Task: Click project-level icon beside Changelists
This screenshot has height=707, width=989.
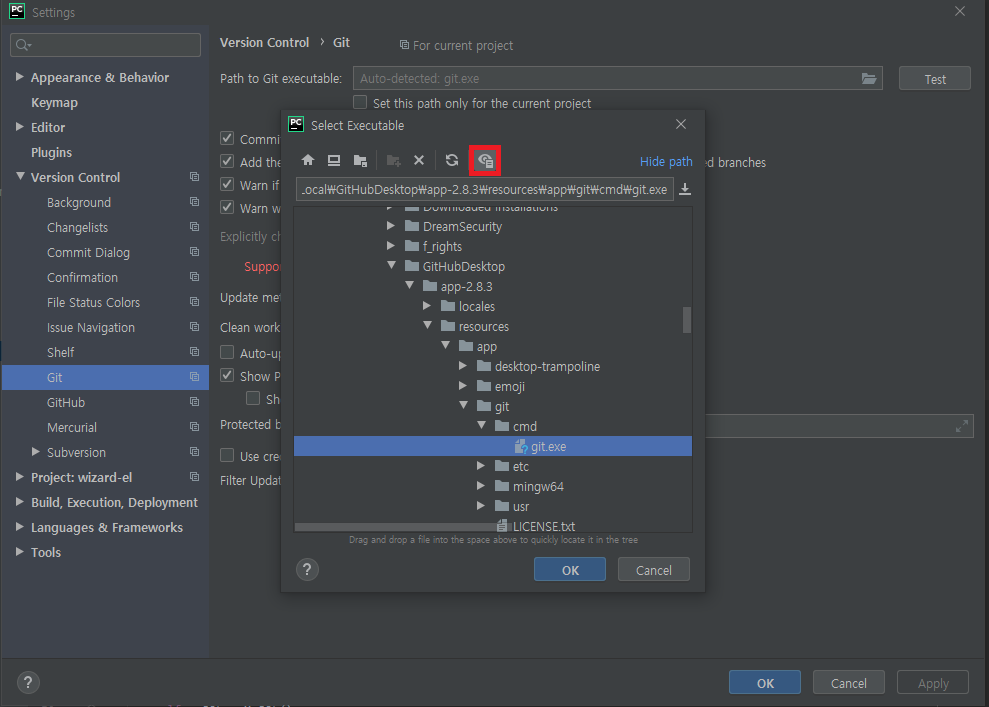Action: click(194, 227)
